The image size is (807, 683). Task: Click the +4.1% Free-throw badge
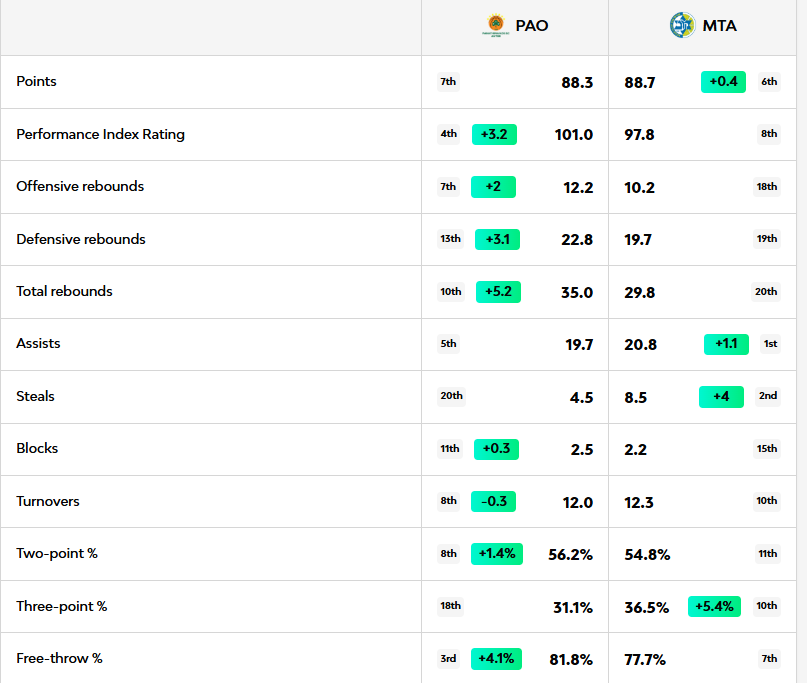pyautogui.click(x=496, y=659)
